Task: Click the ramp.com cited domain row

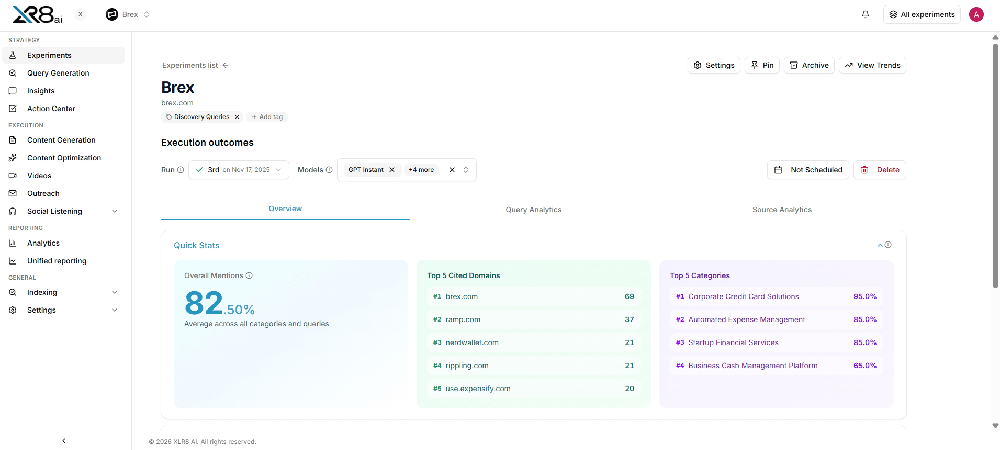Action: coord(534,320)
